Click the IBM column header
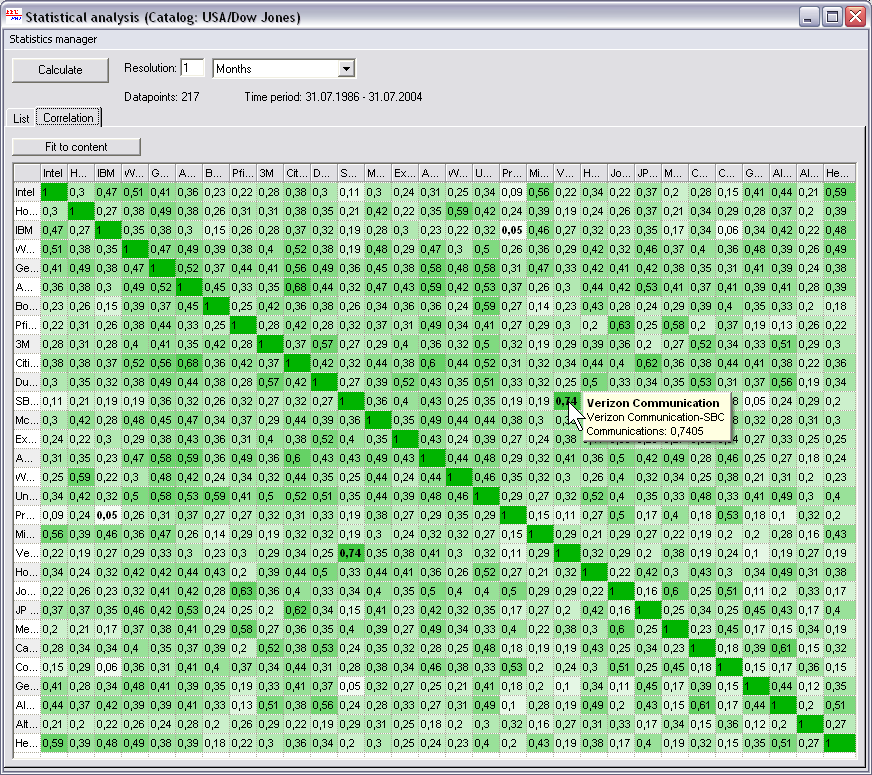Image resolution: width=872 pixels, height=775 pixels. (108, 172)
